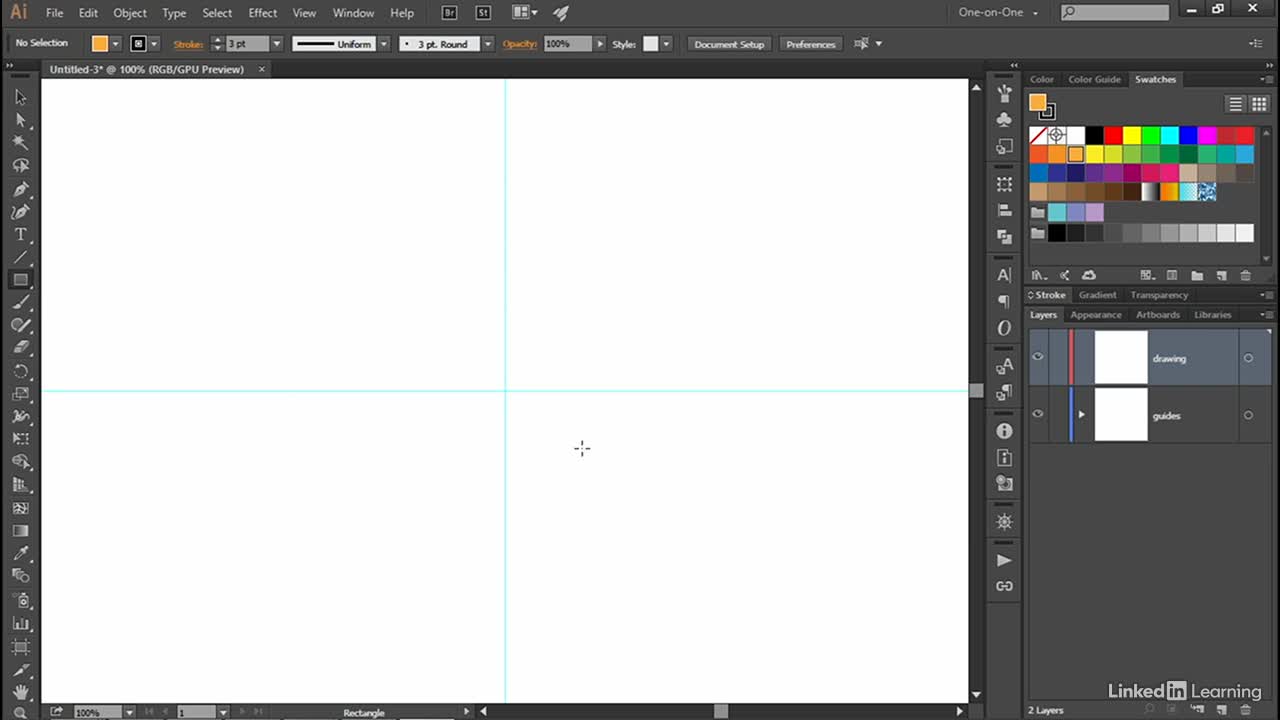Open the stroke weight dropdown
Image resolution: width=1280 pixels, height=720 pixels.
(277, 44)
